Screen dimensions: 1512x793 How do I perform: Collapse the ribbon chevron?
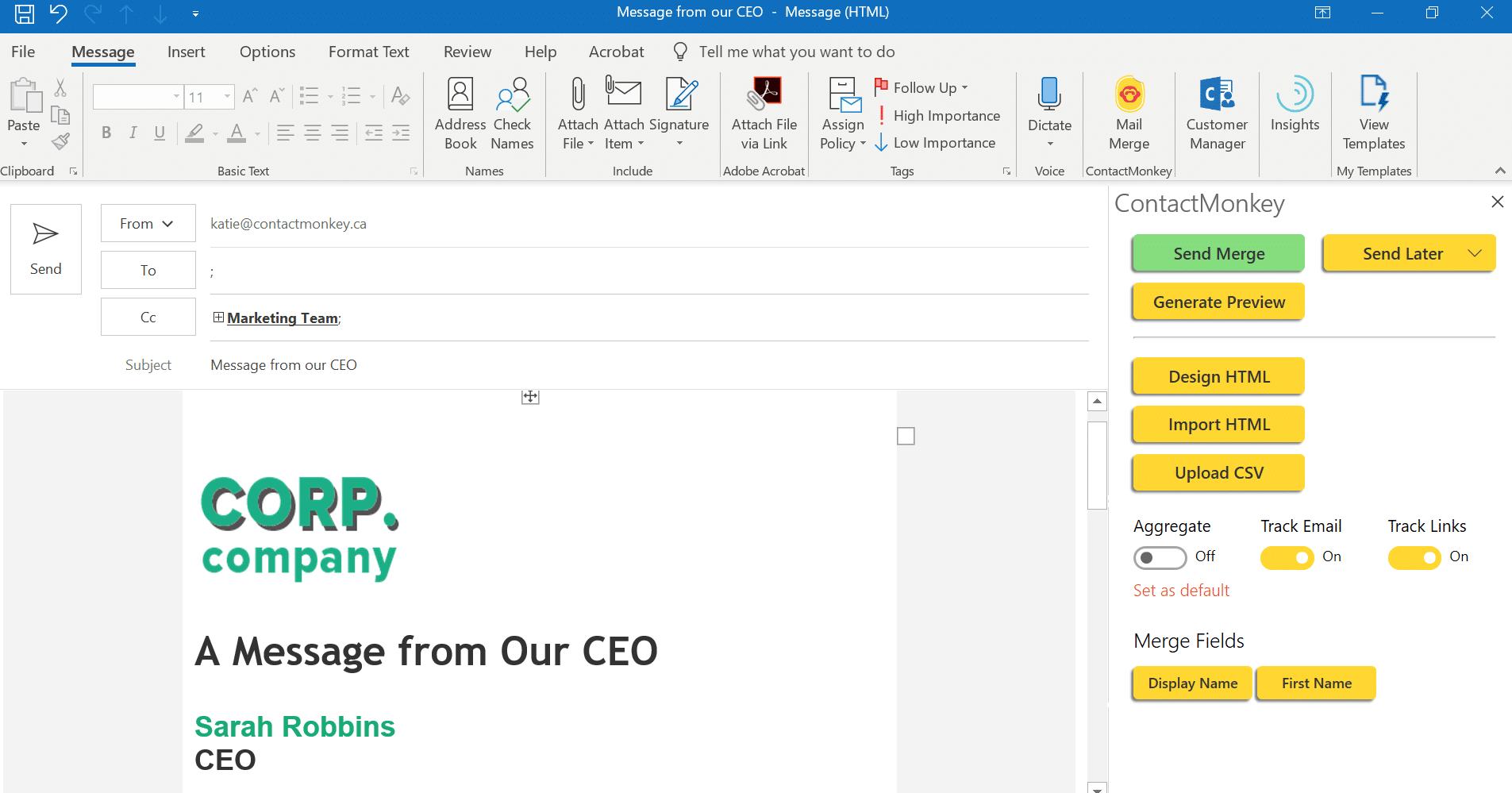click(x=1499, y=171)
